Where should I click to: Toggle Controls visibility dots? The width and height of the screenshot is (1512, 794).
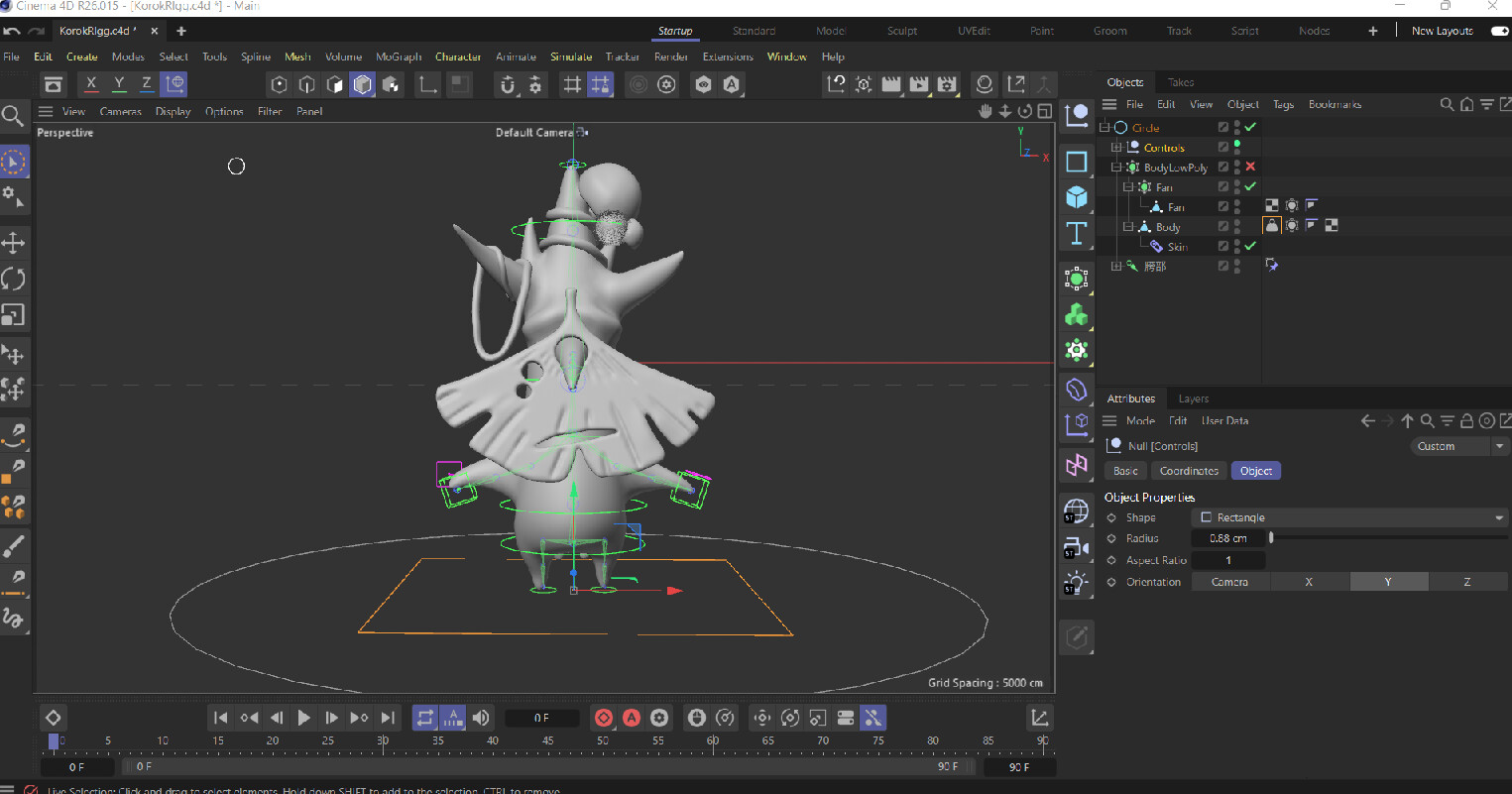[1237, 147]
